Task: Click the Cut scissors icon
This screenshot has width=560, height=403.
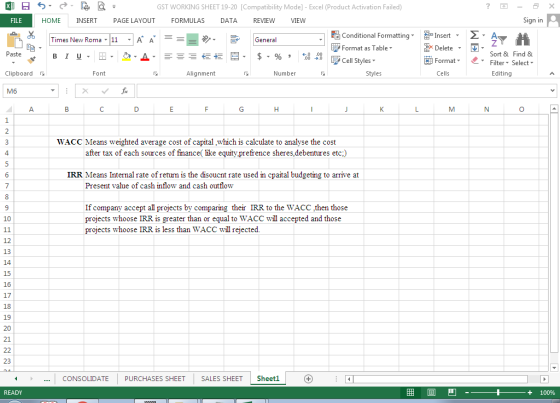Action: [x=31, y=35]
